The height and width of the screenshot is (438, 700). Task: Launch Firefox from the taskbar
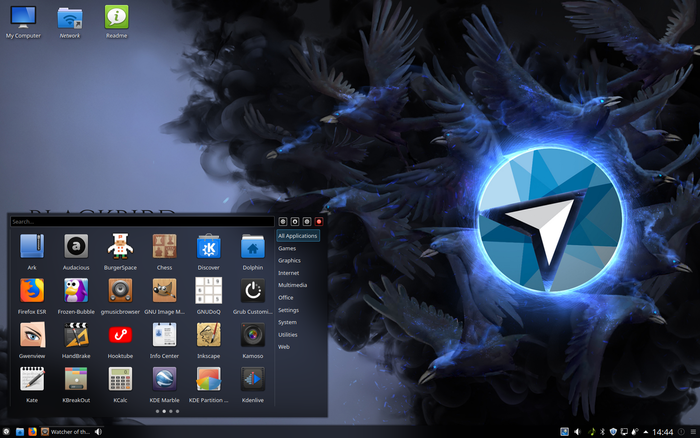(x=32, y=432)
